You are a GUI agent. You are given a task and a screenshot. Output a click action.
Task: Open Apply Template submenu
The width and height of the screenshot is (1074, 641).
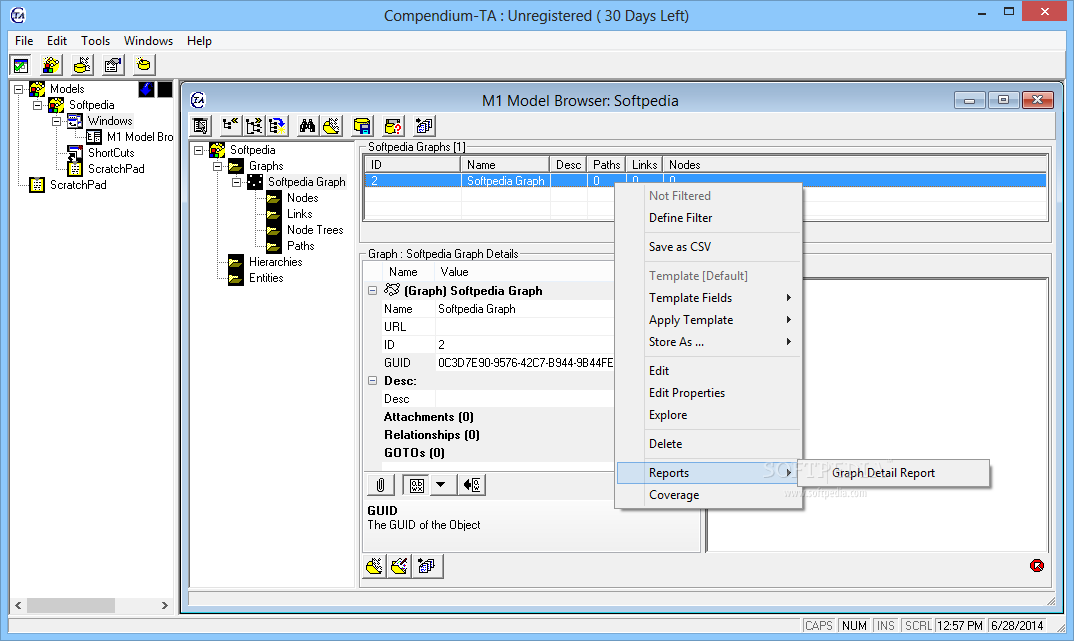709,320
